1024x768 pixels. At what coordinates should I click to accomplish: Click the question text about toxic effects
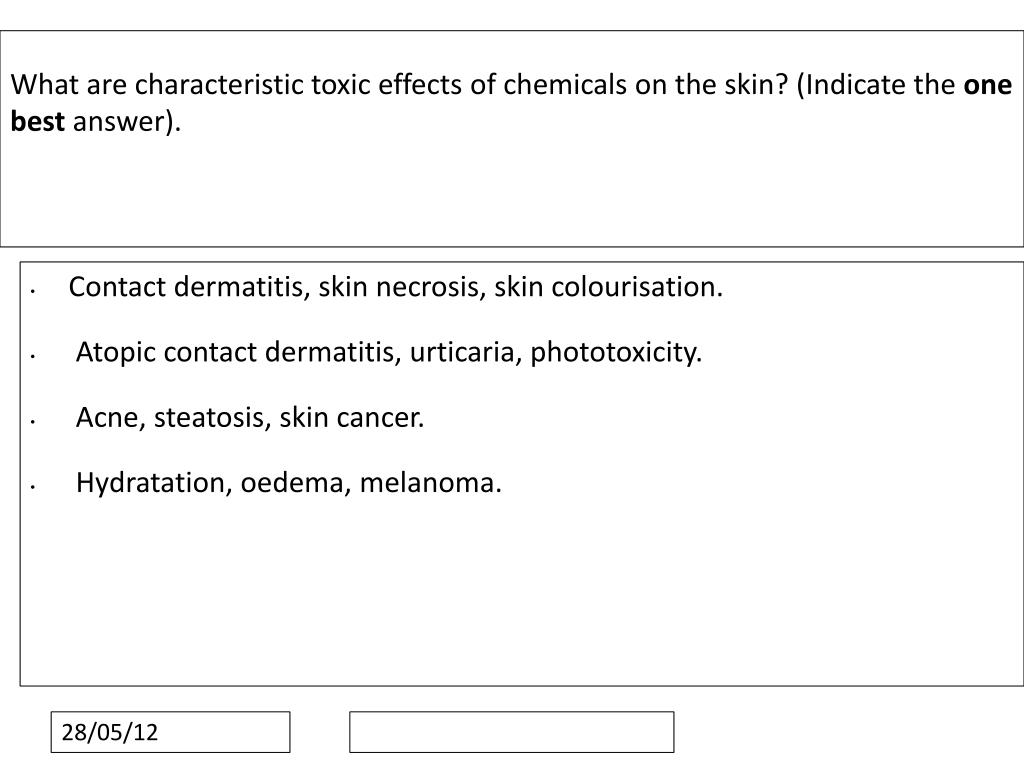(x=511, y=103)
